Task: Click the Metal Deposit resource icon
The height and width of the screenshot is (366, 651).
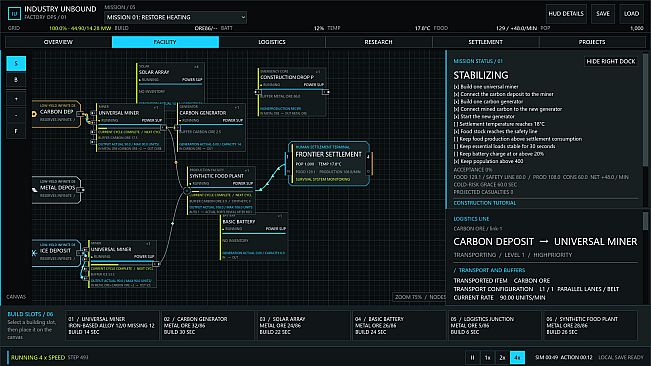Action: 34,189
